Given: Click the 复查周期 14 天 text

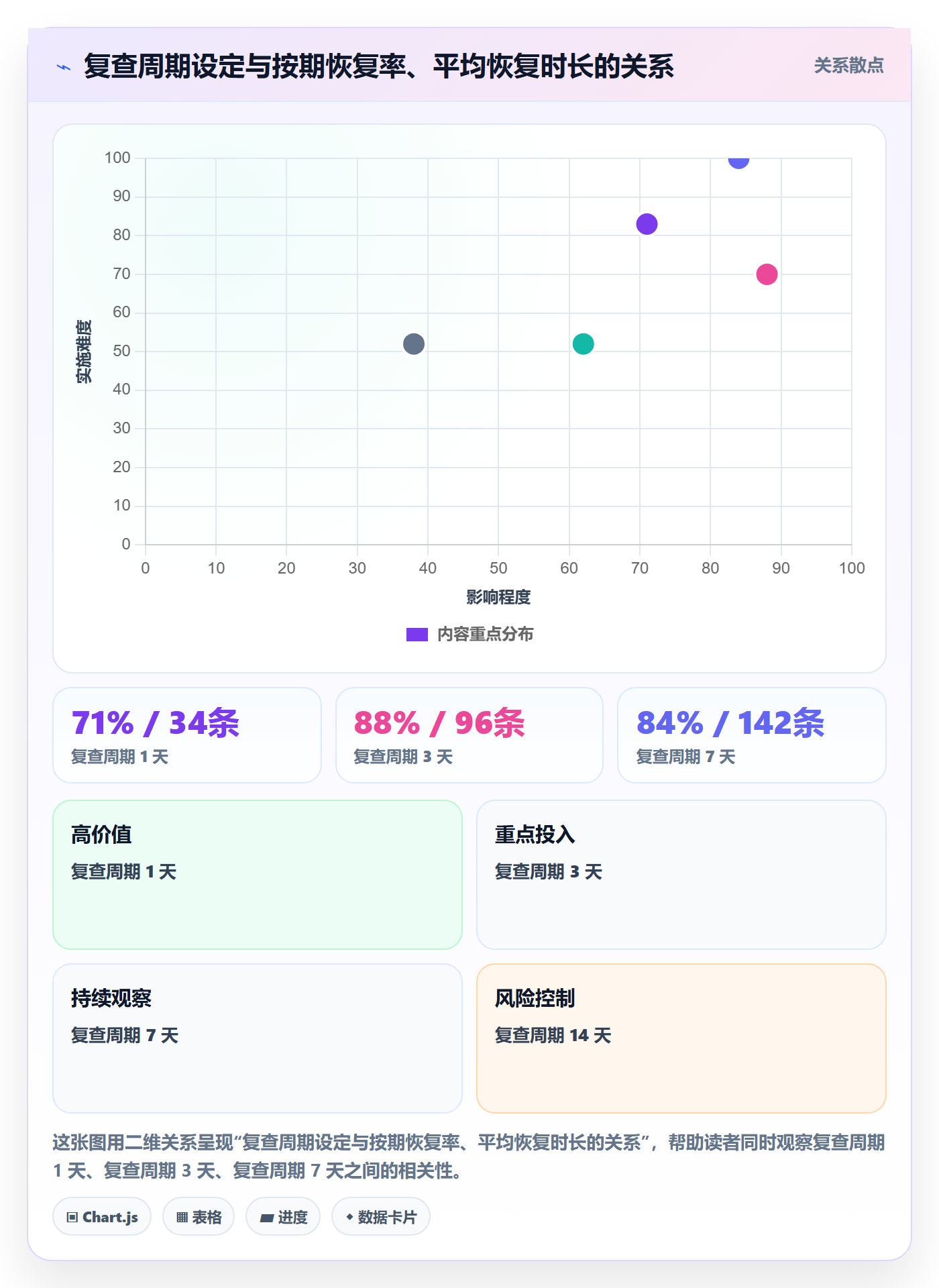Looking at the screenshot, I should point(553,1035).
